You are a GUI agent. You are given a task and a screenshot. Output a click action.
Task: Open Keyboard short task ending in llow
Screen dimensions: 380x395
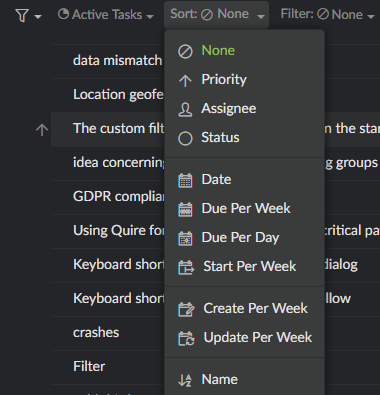pyautogui.click(x=119, y=299)
